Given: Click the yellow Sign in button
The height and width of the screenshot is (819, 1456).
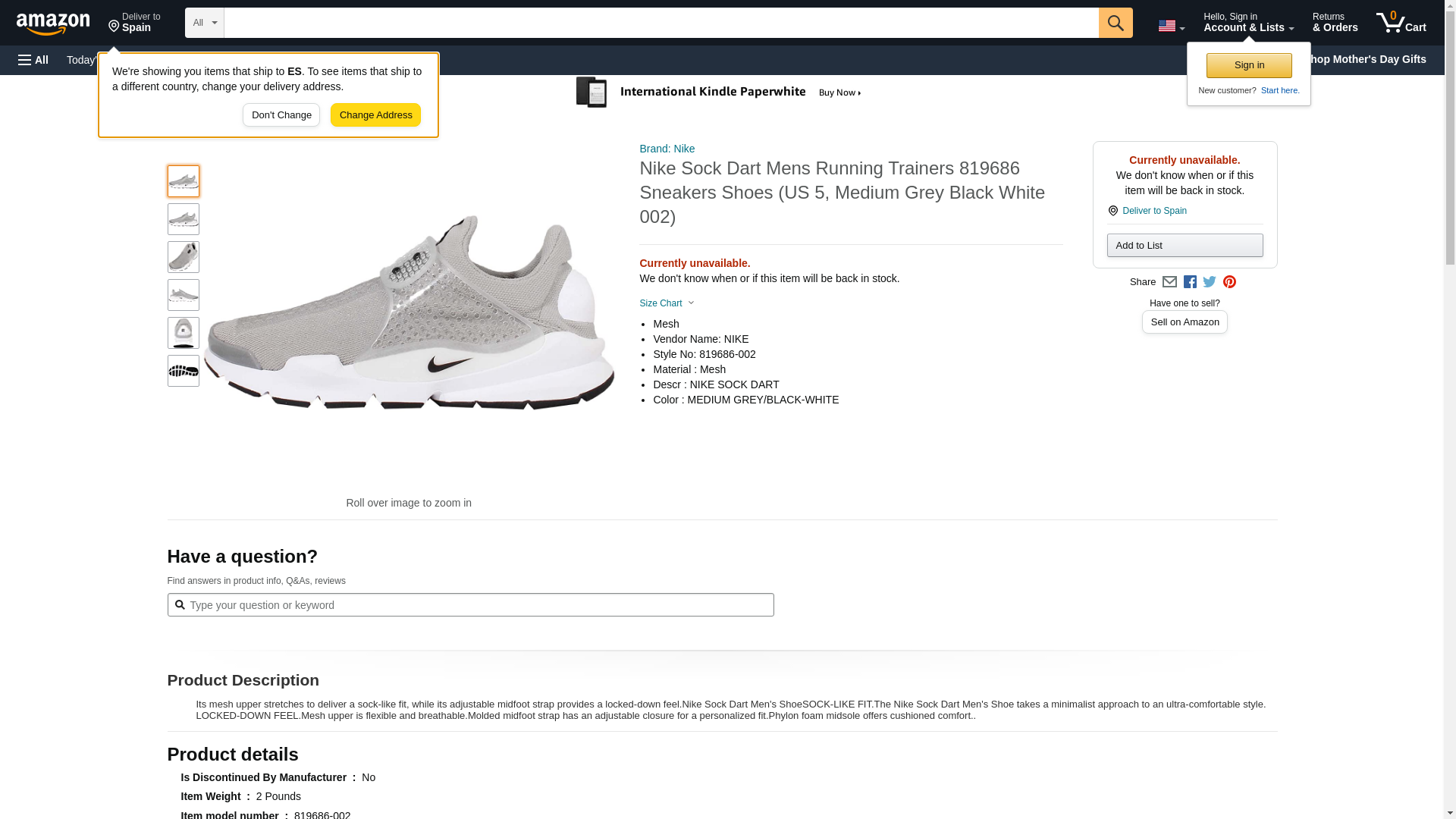Looking at the screenshot, I should coord(1248,65).
